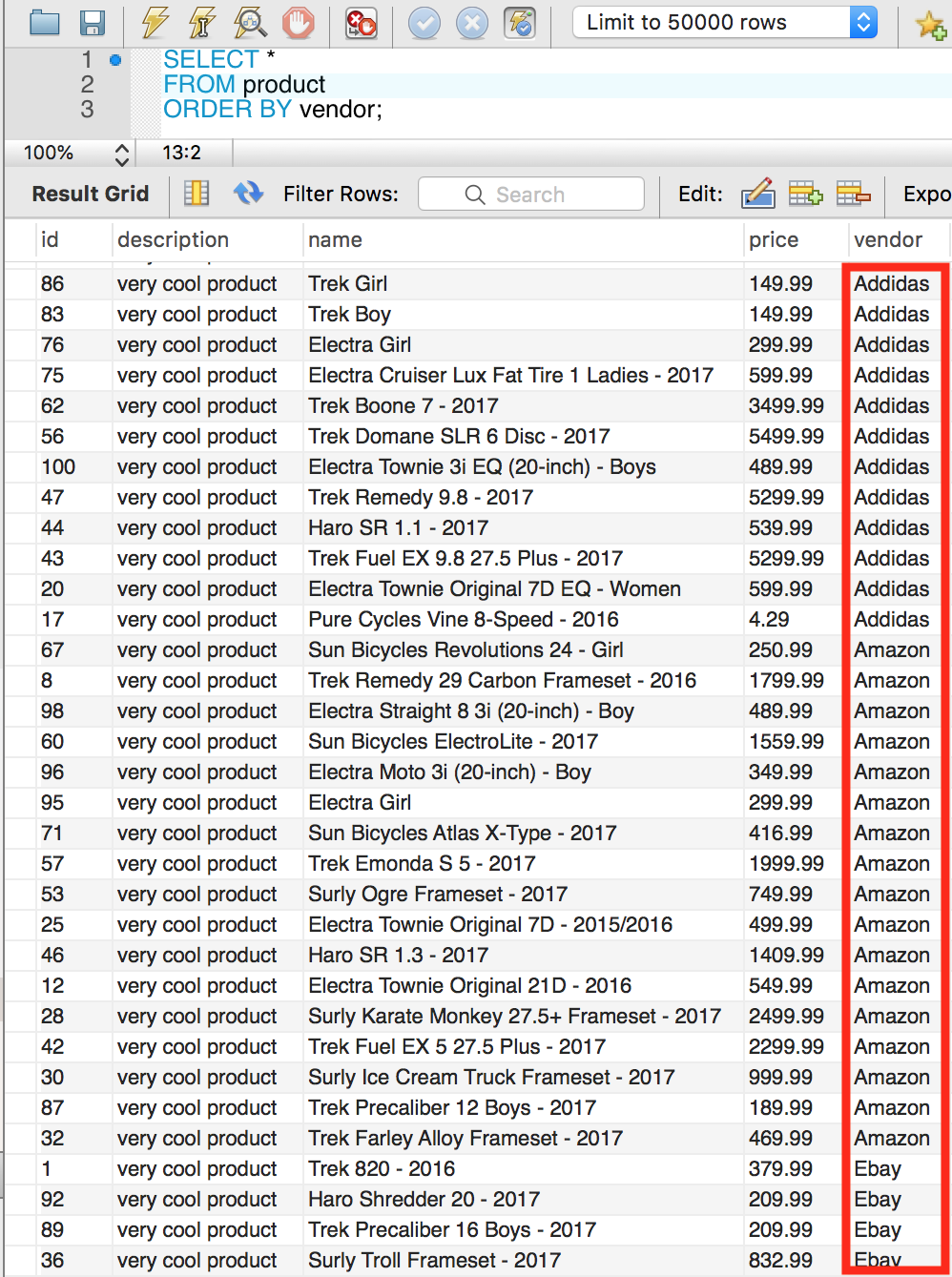Click the statement marker dot on line 1
This screenshot has height=1277, width=952.
pyautogui.click(x=115, y=60)
